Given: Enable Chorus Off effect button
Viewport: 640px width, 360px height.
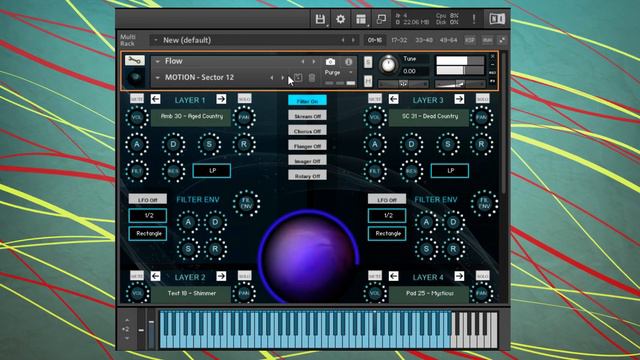Looking at the screenshot, I should 307,131.
